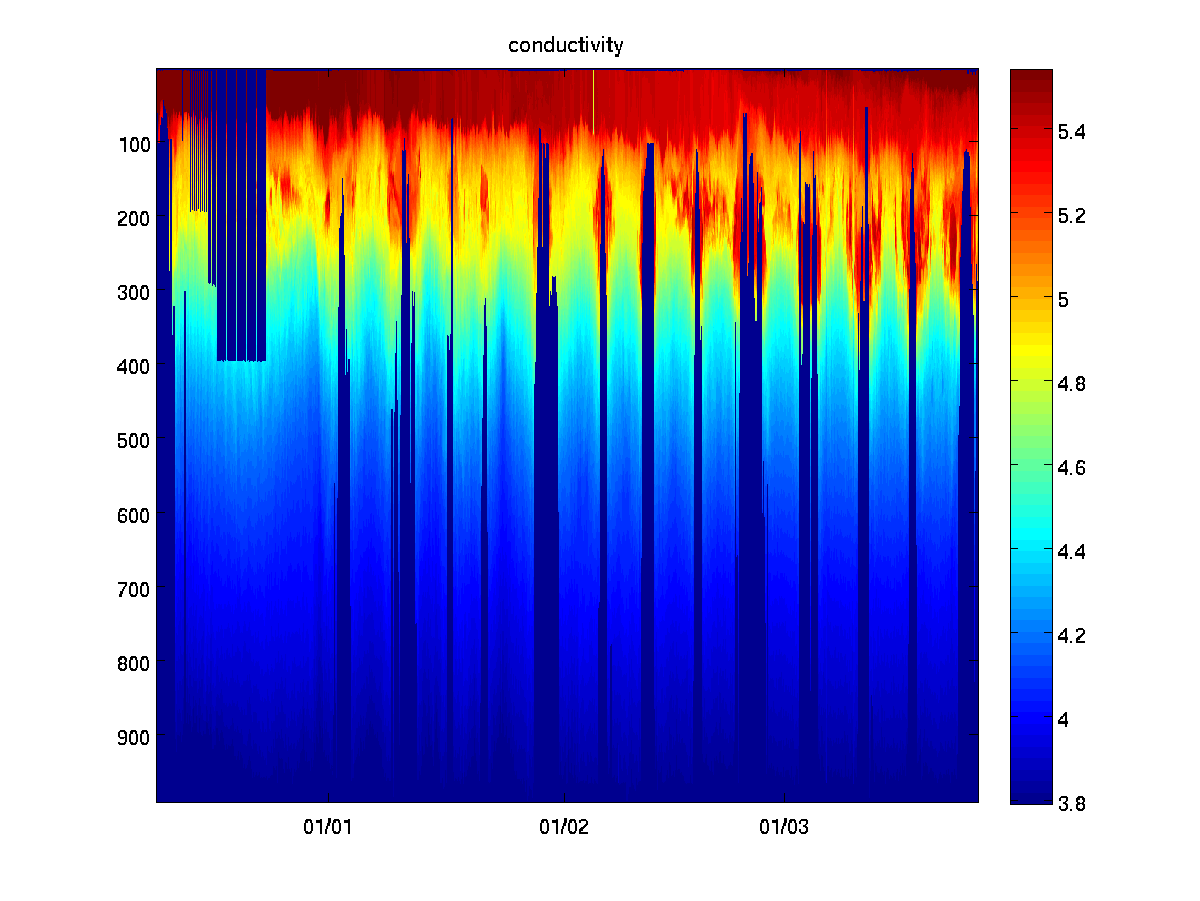Viewport: 1200px width, 901px height.
Task: Select the x-axis date label 01/02
Action: [x=564, y=827]
